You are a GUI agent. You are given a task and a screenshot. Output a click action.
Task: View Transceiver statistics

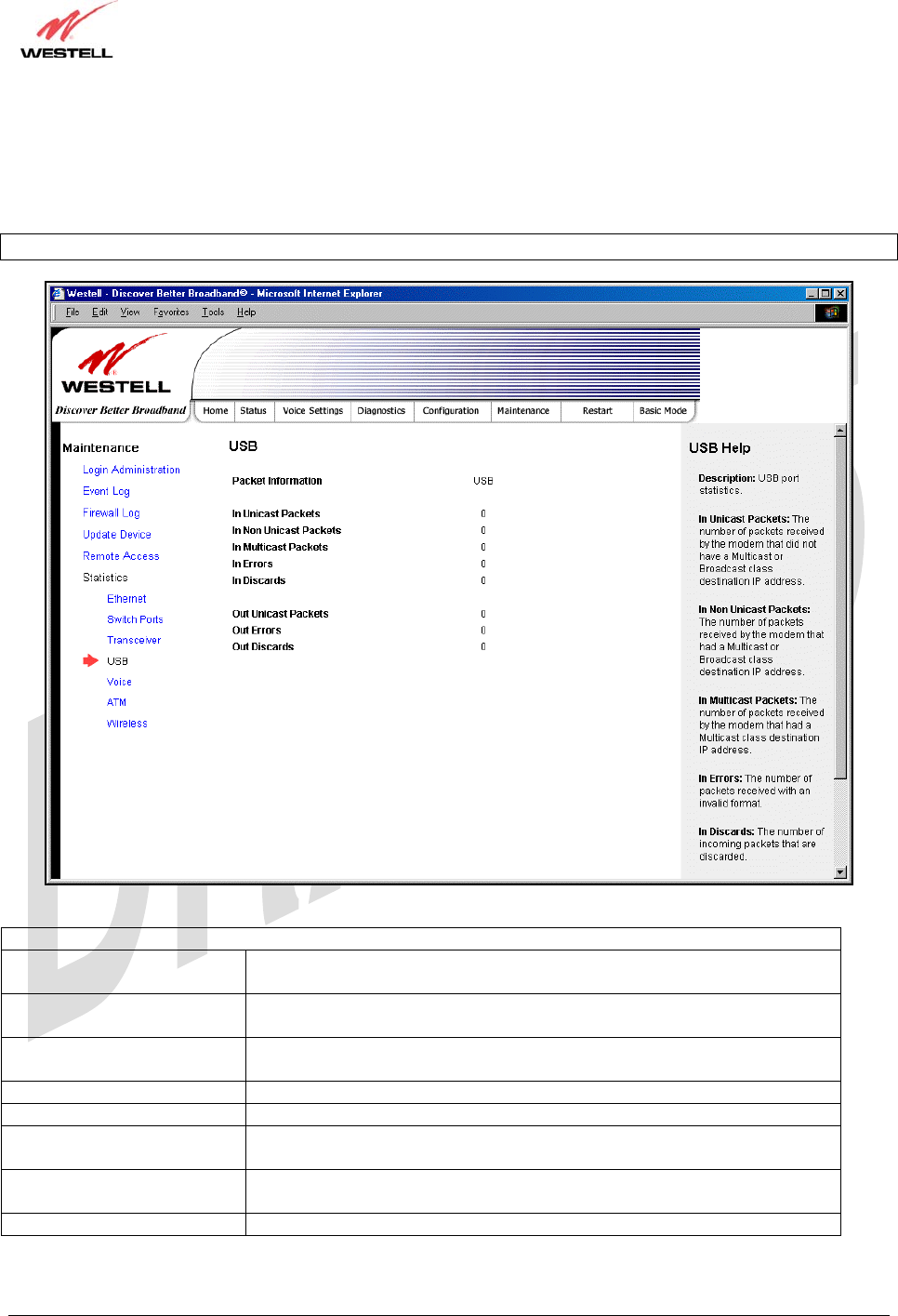pos(134,640)
